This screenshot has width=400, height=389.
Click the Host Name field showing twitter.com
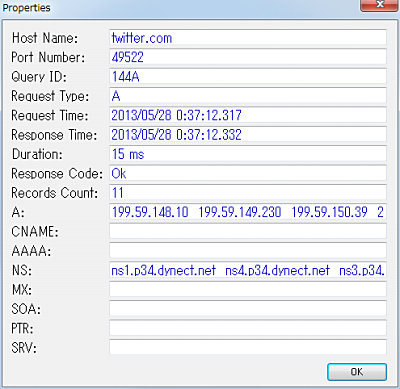(x=248, y=38)
